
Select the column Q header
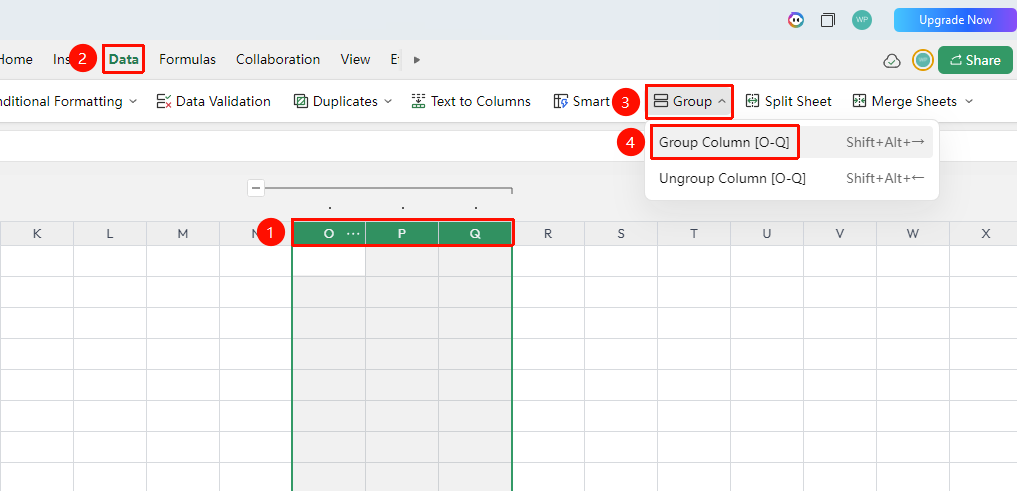(475, 234)
